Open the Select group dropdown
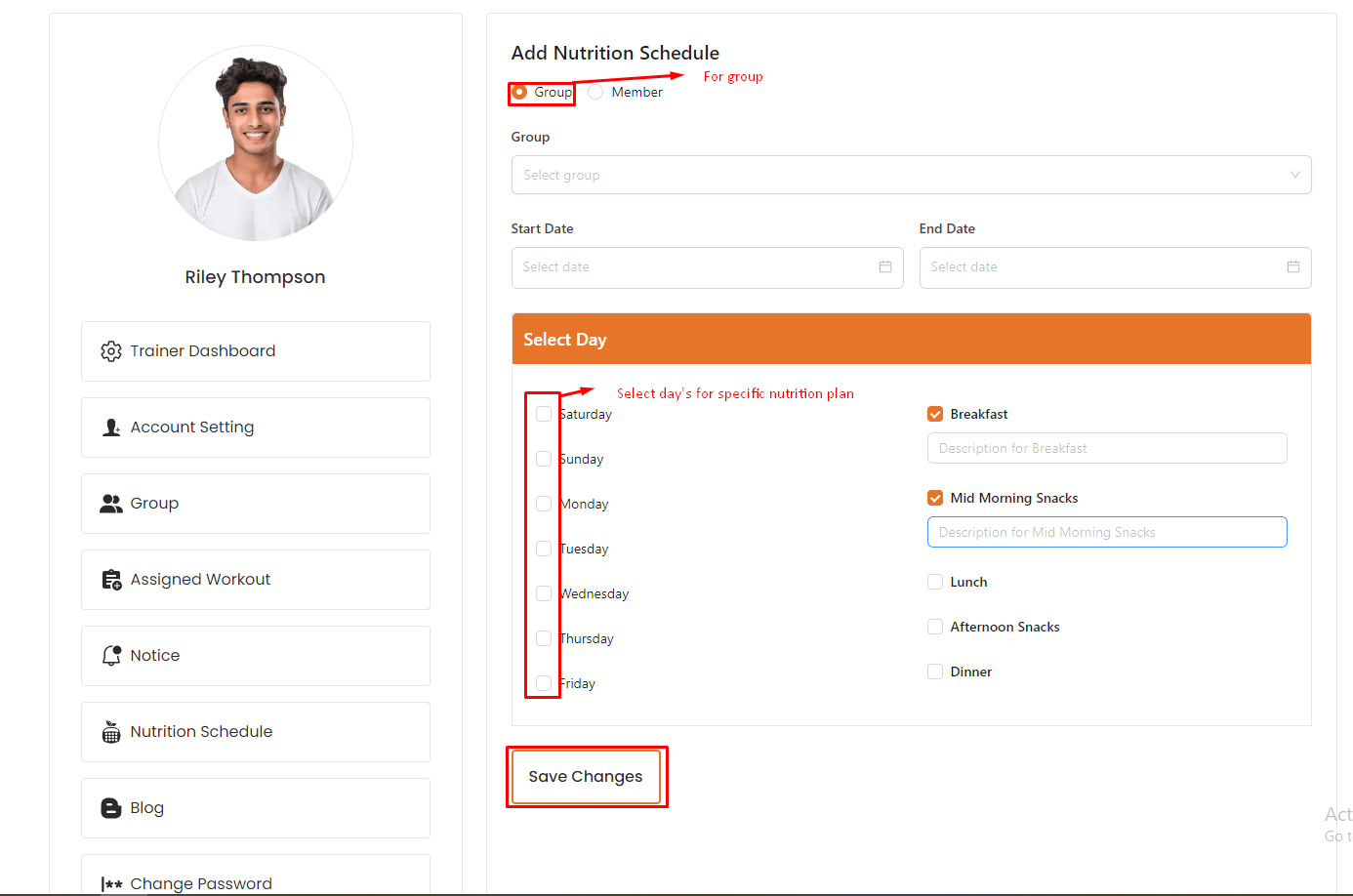Screen dimensions: 1353x896 (910, 176)
